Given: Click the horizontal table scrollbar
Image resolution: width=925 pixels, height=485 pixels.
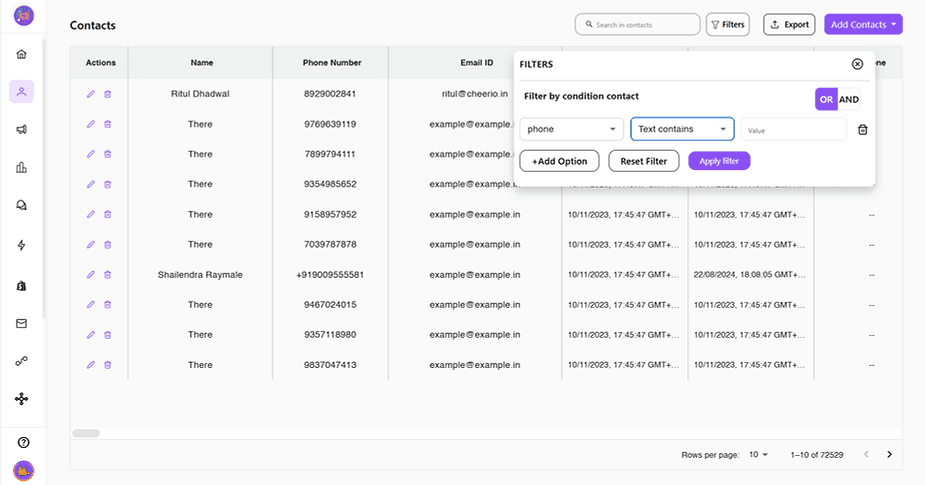Looking at the screenshot, I should (86, 433).
